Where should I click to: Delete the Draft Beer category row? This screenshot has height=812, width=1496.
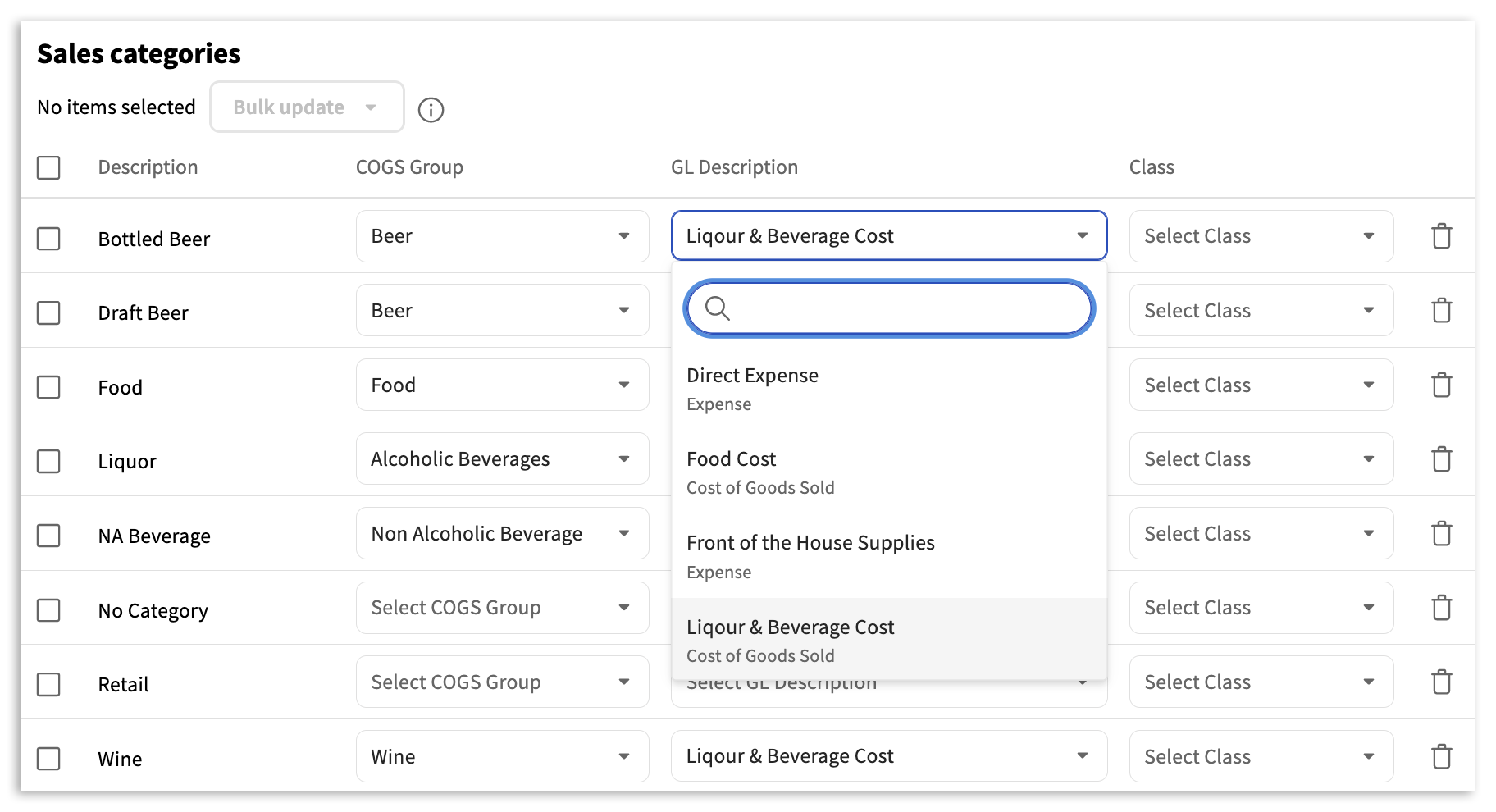tap(1441, 311)
